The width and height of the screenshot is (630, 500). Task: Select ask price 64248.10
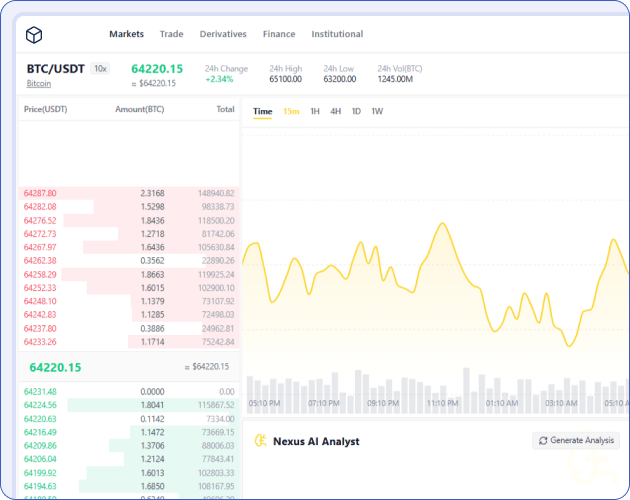(40, 301)
